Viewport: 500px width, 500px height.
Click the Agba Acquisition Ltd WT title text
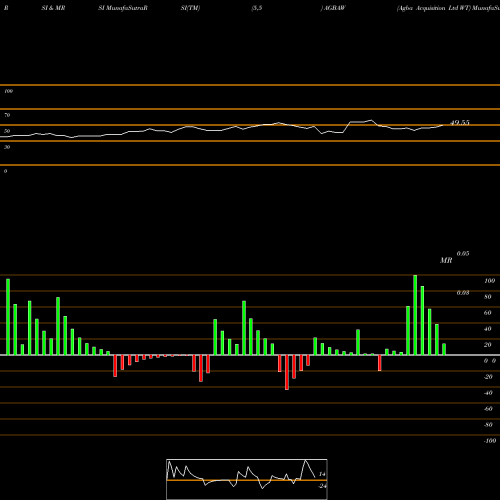434,8
